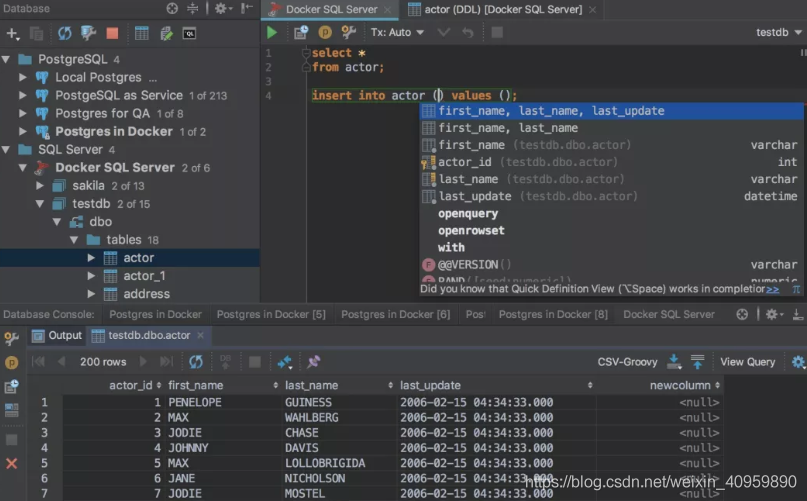Click the reload page icon in results toolbar

click(x=196, y=361)
